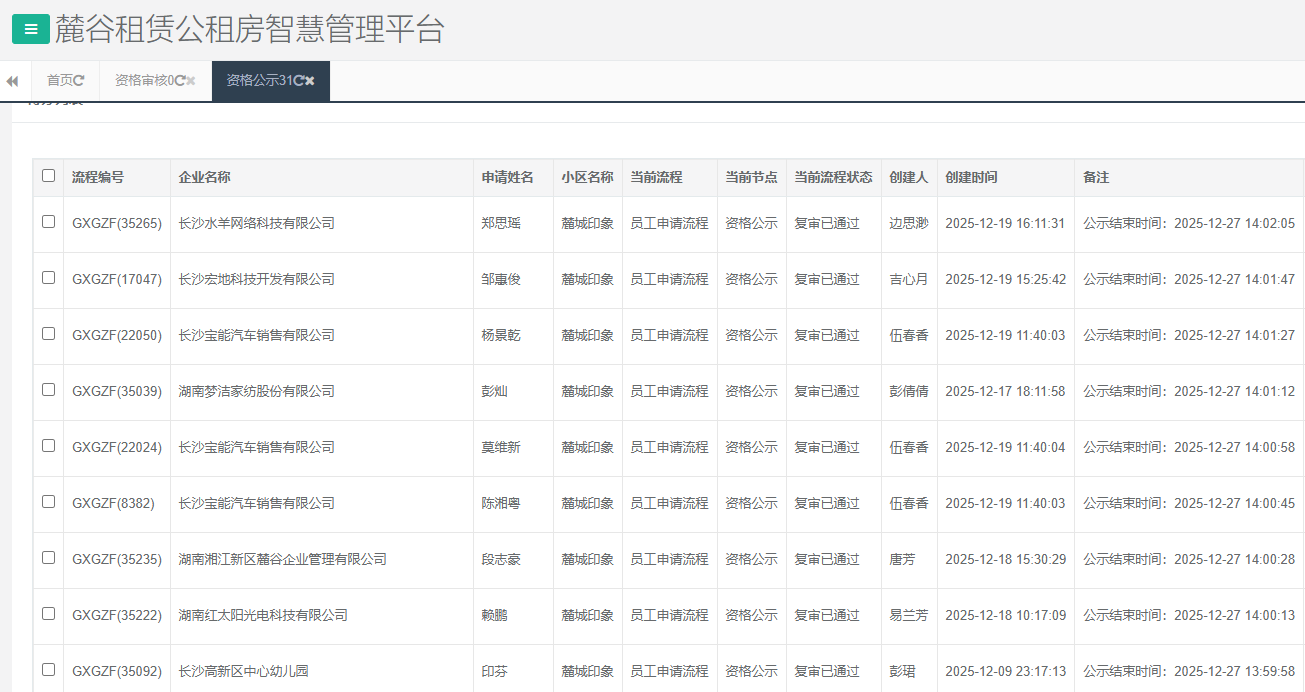Select checkbox for GXGZF(22050) row
The image size is (1305, 692).
(x=48, y=334)
